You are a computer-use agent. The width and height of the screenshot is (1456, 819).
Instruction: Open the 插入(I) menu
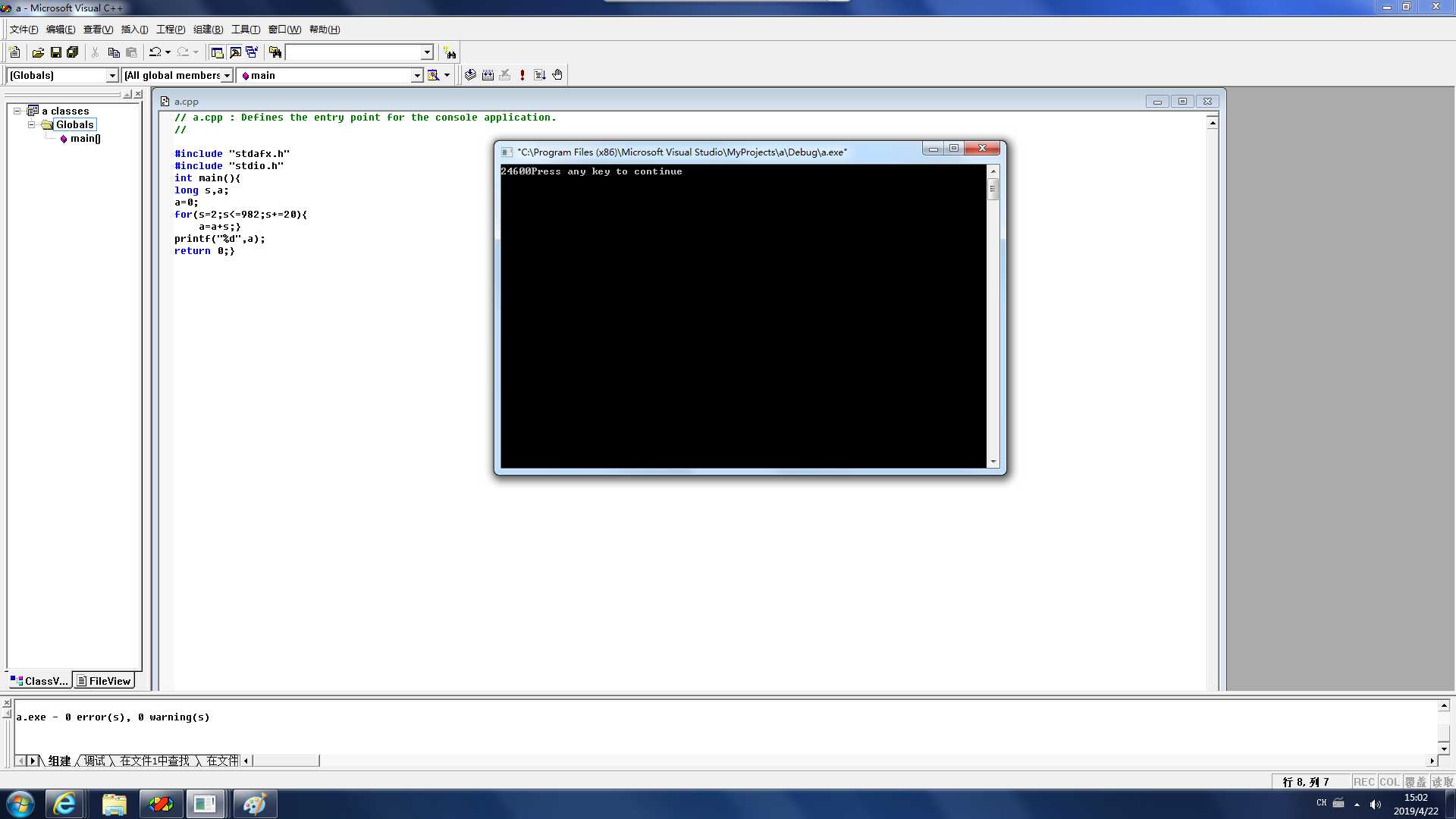click(x=135, y=30)
